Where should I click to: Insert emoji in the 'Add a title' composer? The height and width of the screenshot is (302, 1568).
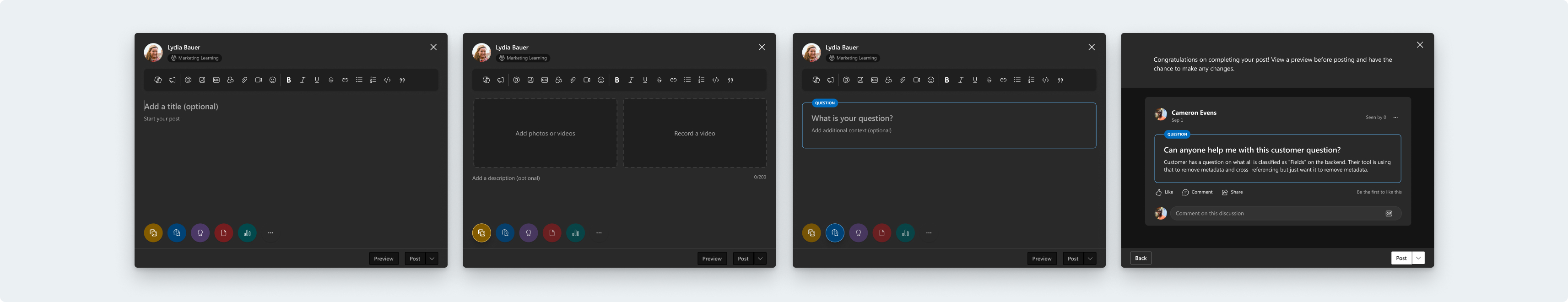tap(273, 80)
